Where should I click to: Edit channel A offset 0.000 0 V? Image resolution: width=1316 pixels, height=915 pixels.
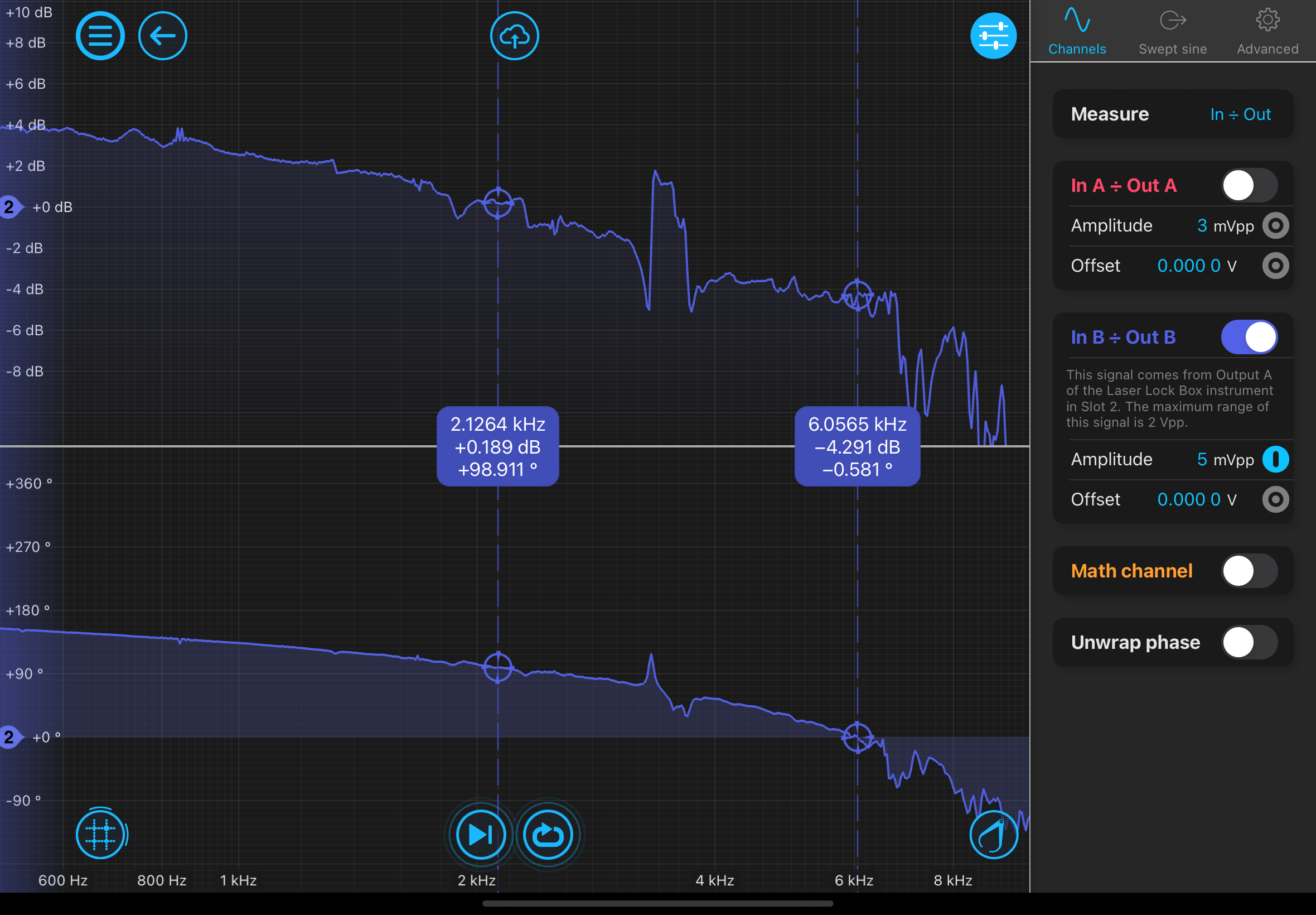[1196, 266]
